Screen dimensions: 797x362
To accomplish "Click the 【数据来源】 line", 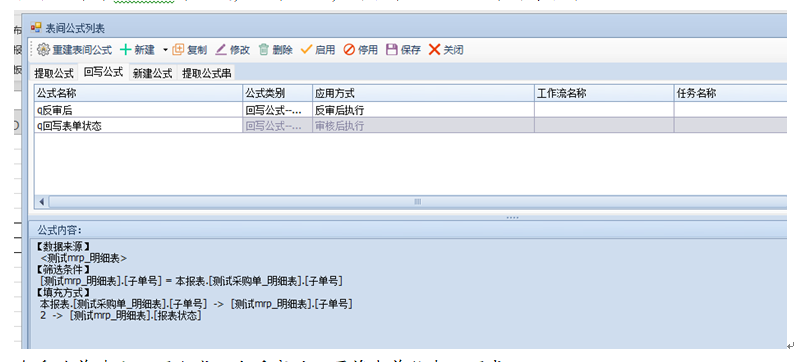I will click(x=64, y=247).
